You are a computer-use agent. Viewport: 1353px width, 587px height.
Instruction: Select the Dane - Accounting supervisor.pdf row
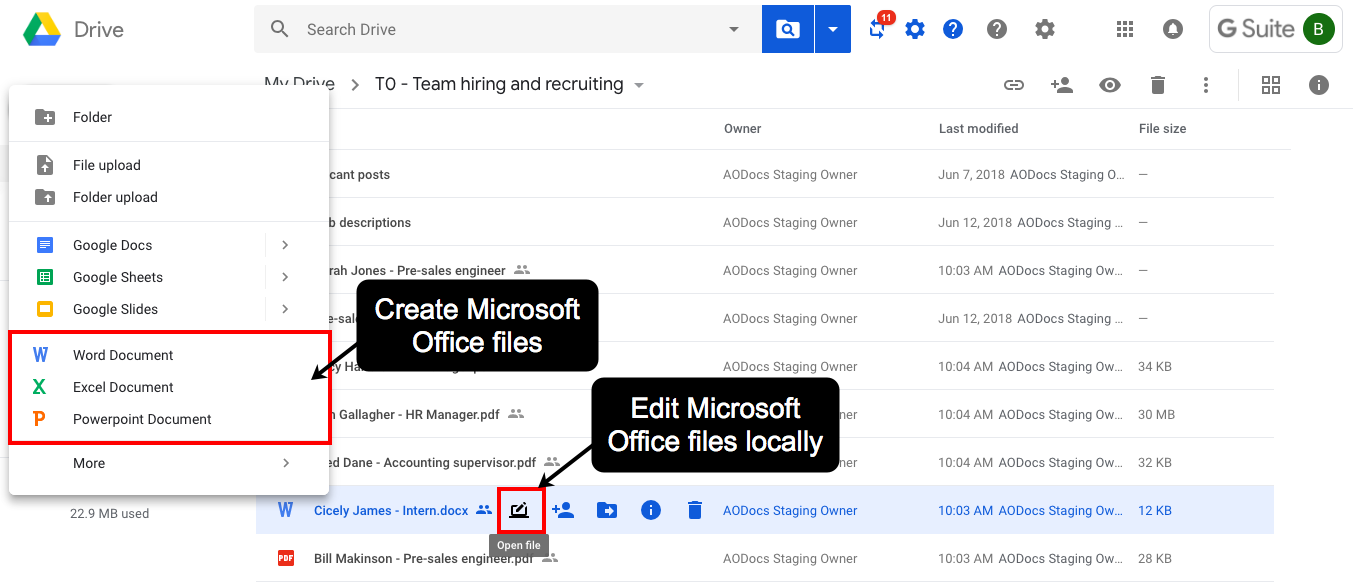coord(765,462)
